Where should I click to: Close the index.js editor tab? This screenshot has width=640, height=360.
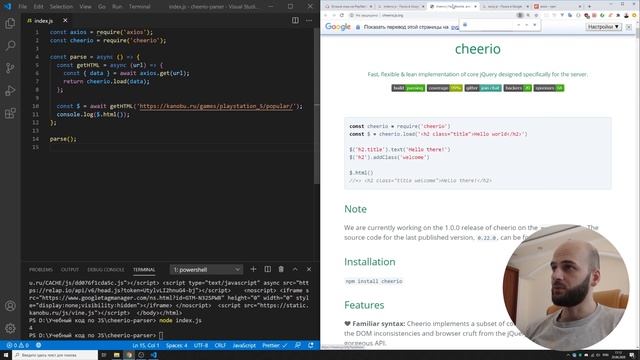65,20
